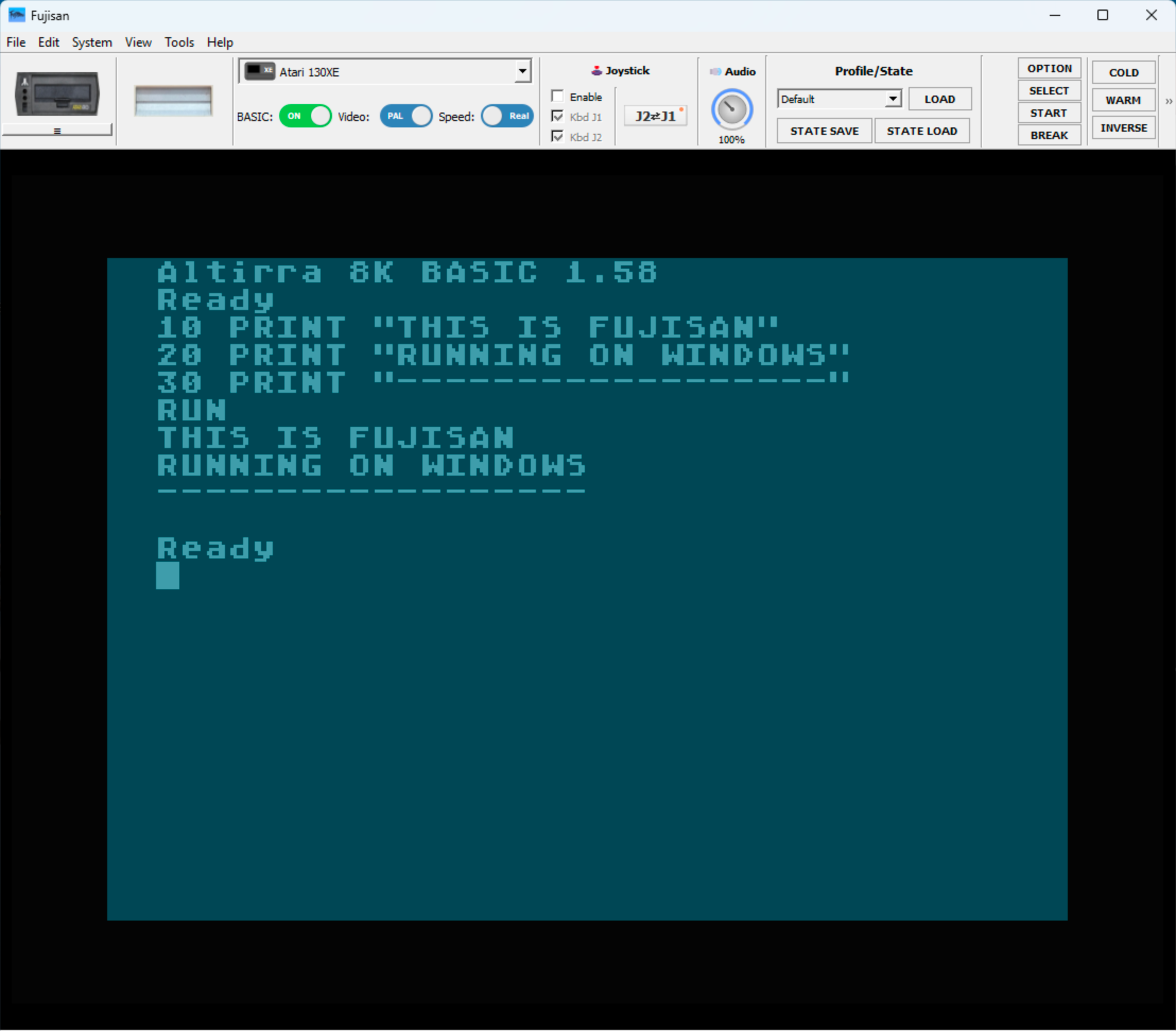Viewport: 1176px width, 1031px height.
Task: Toggle the Kbd J2 checkbox
Action: pos(557,136)
